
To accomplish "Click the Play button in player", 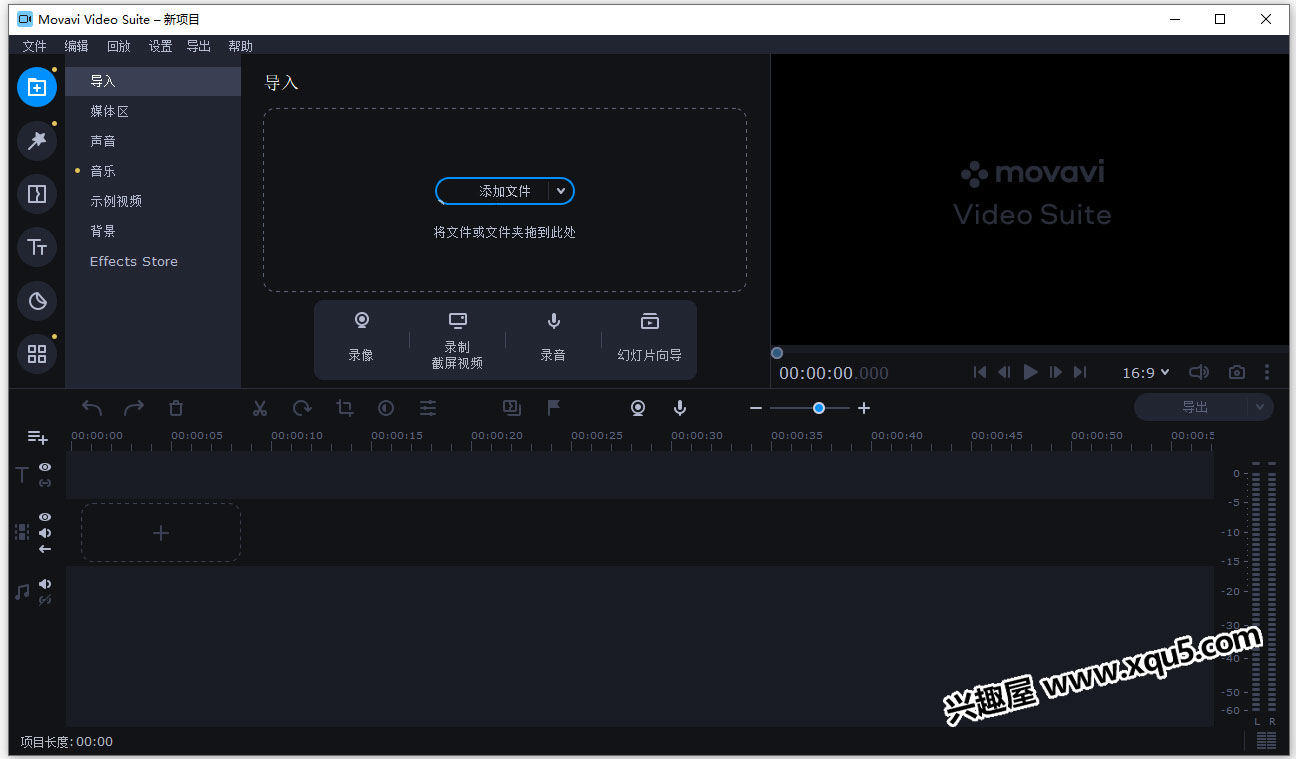I will click(x=1030, y=372).
